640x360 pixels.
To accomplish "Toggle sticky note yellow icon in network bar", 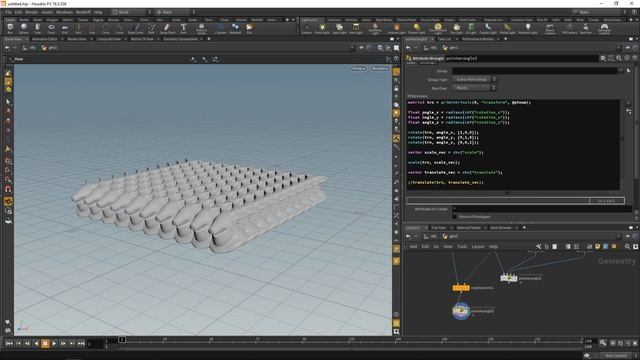I will (598, 247).
